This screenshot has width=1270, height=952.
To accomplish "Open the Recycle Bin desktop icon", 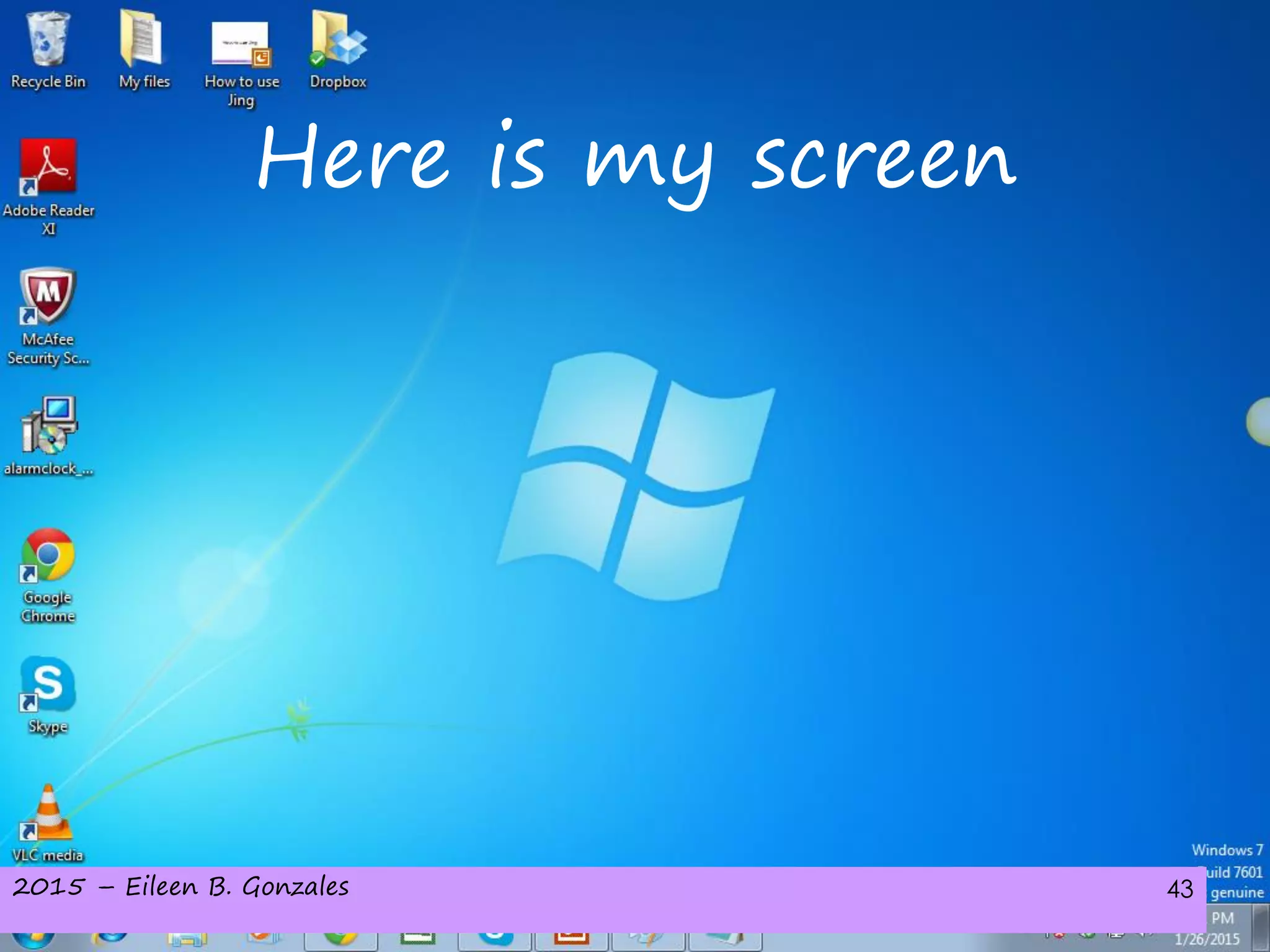I will [x=48, y=50].
